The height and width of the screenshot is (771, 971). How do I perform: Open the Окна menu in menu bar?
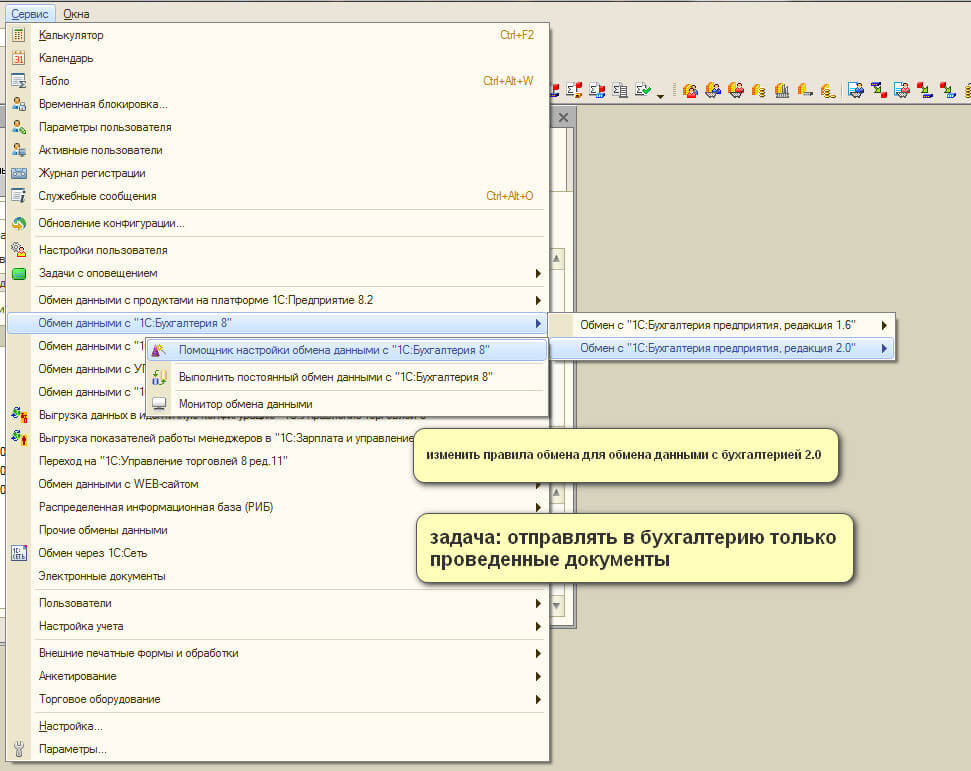76,14
